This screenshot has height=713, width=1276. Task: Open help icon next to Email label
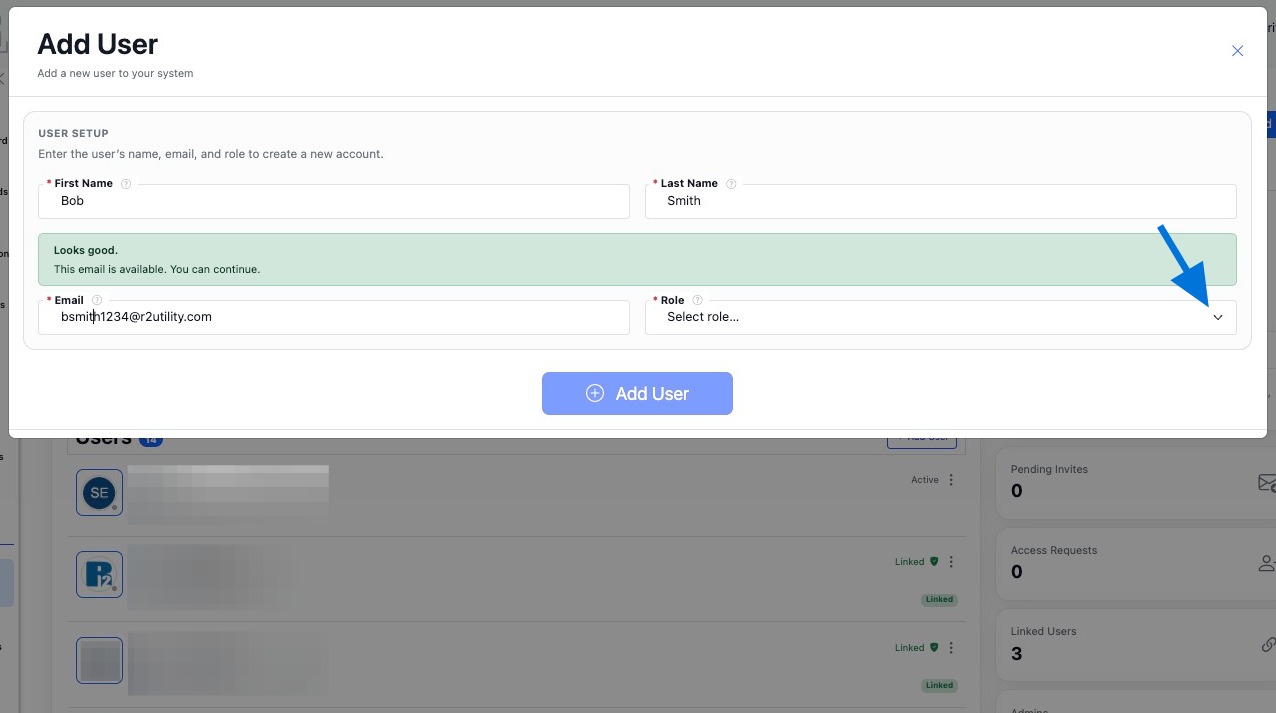coord(97,300)
